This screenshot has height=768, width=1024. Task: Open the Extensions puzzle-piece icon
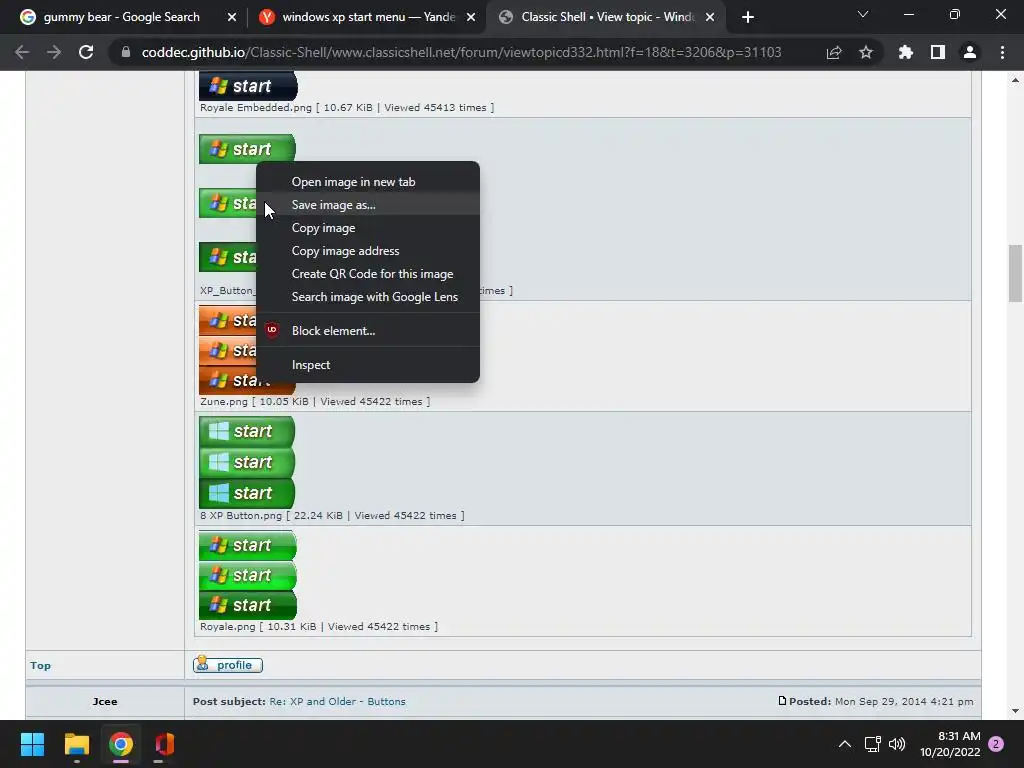906,52
